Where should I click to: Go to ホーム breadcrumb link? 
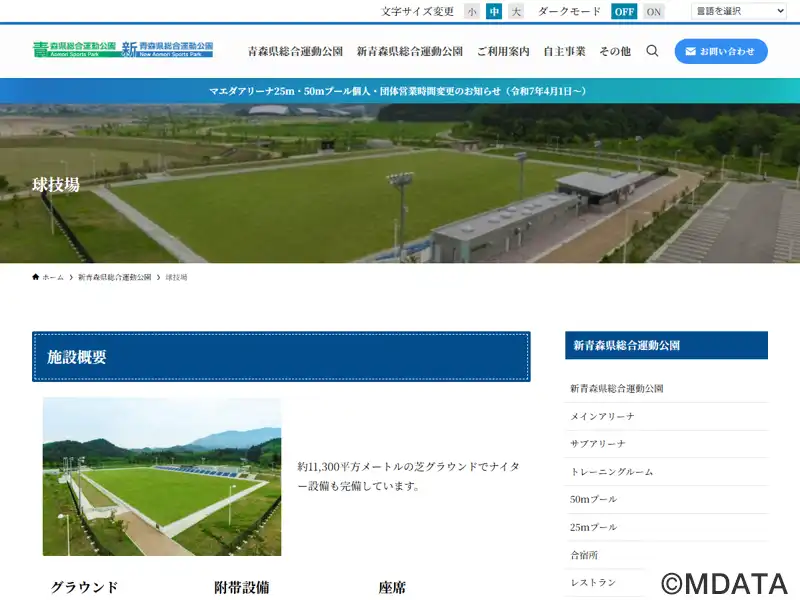pos(53,277)
